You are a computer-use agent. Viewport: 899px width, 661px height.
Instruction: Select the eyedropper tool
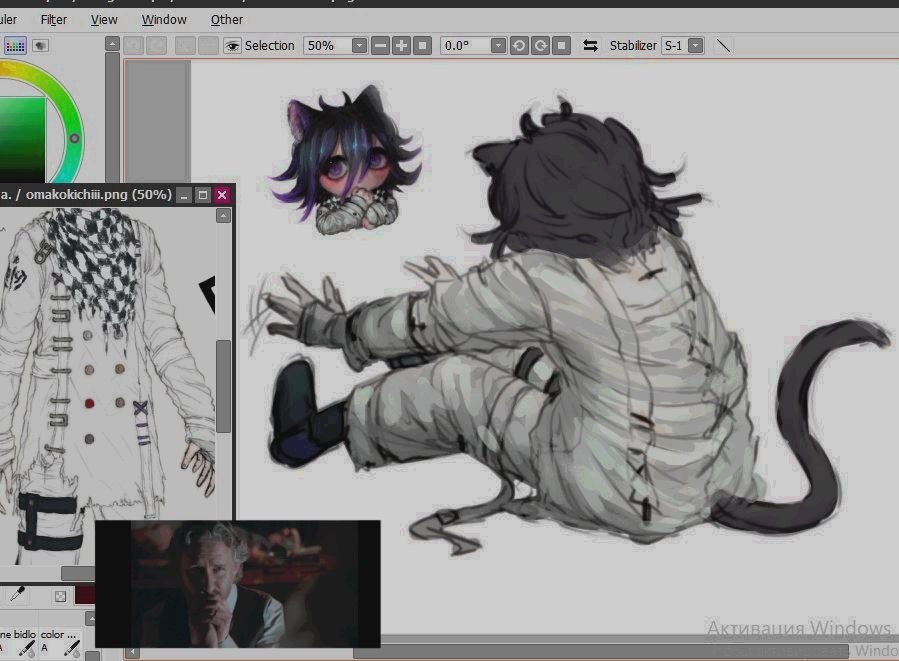click(x=17, y=594)
